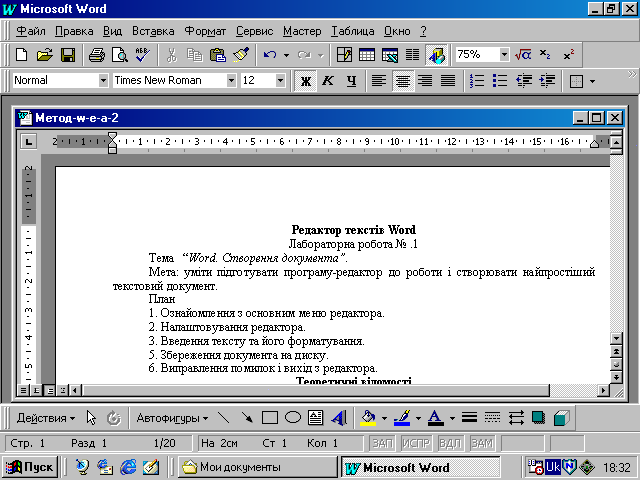Apply the blue line color brush
The width and height of the screenshot is (640, 480).
pyautogui.click(x=402, y=418)
